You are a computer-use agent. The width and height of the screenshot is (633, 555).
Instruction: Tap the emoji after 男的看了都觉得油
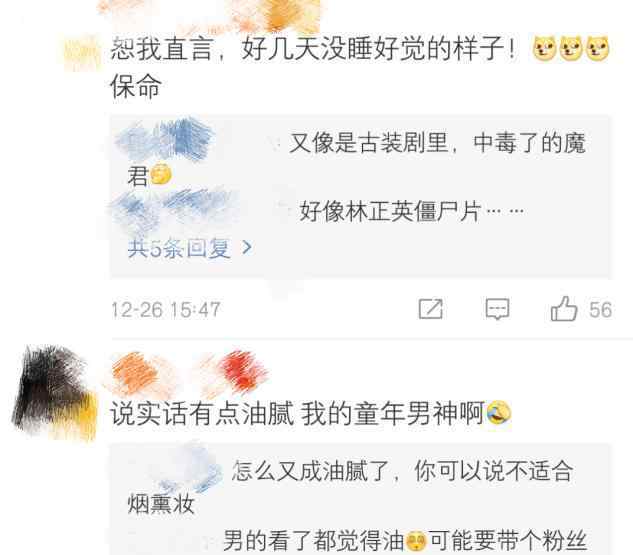[x=415, y=541]
